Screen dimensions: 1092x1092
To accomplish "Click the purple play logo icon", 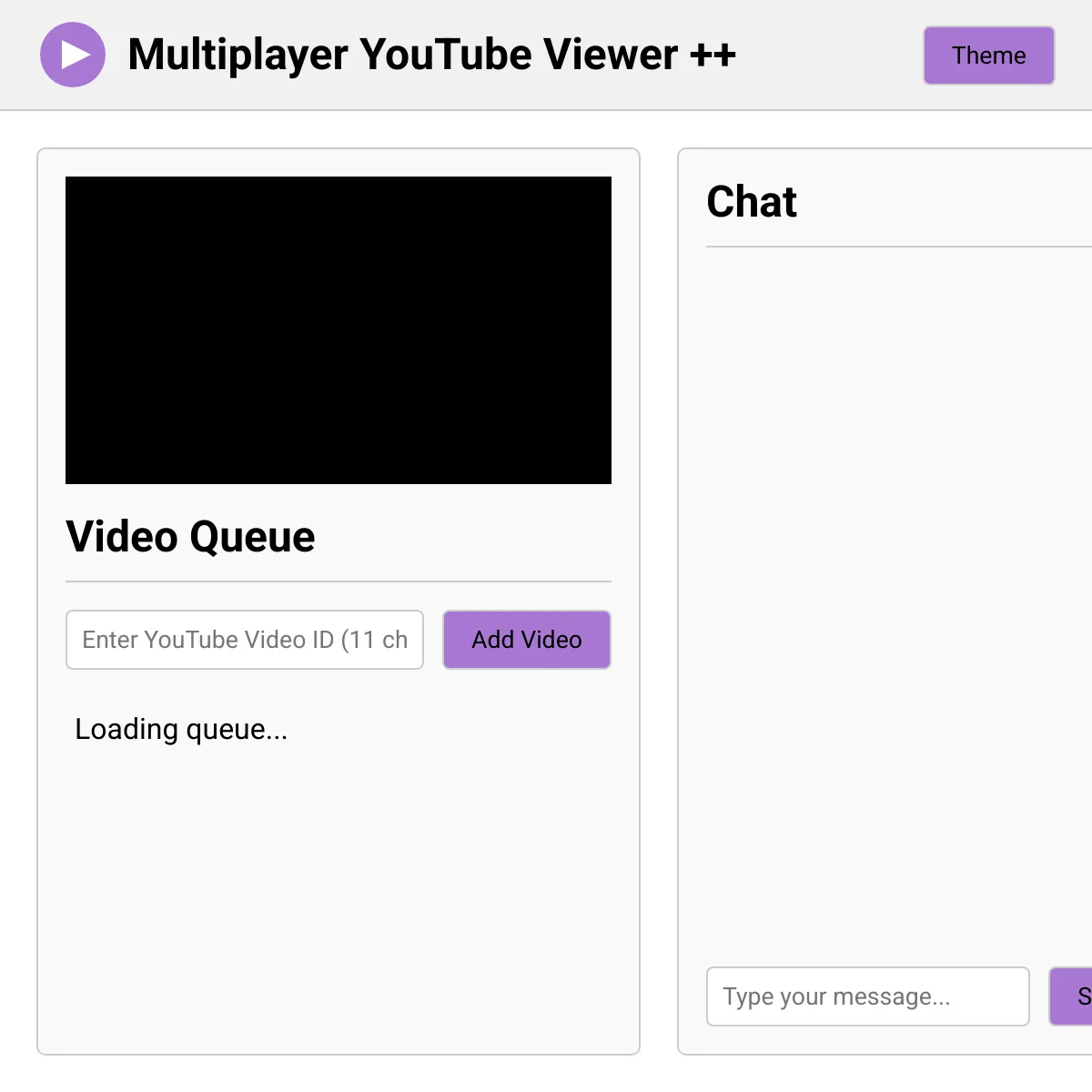I will tap(73, 55).
